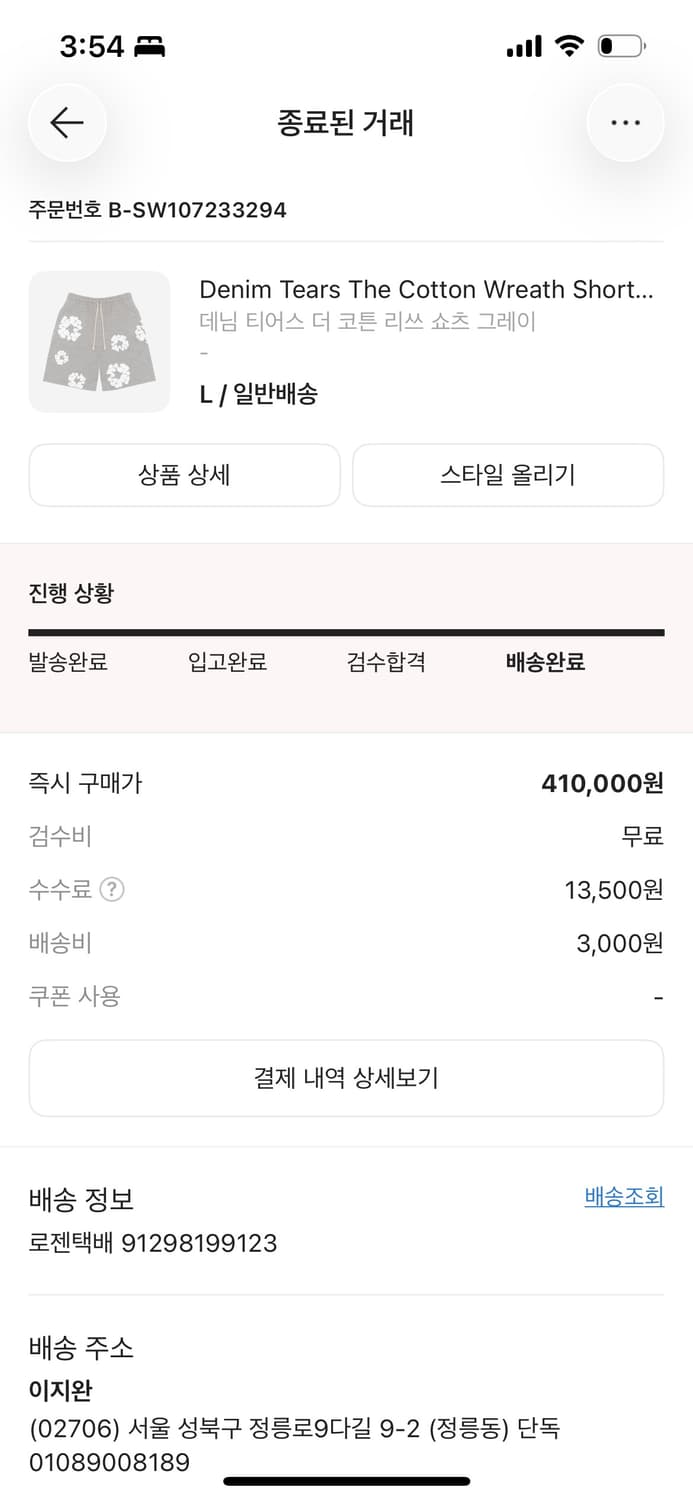Tap the 스타일 올리기 button
The width and height of the screenshot is (693, 1500).
(507, 475)
